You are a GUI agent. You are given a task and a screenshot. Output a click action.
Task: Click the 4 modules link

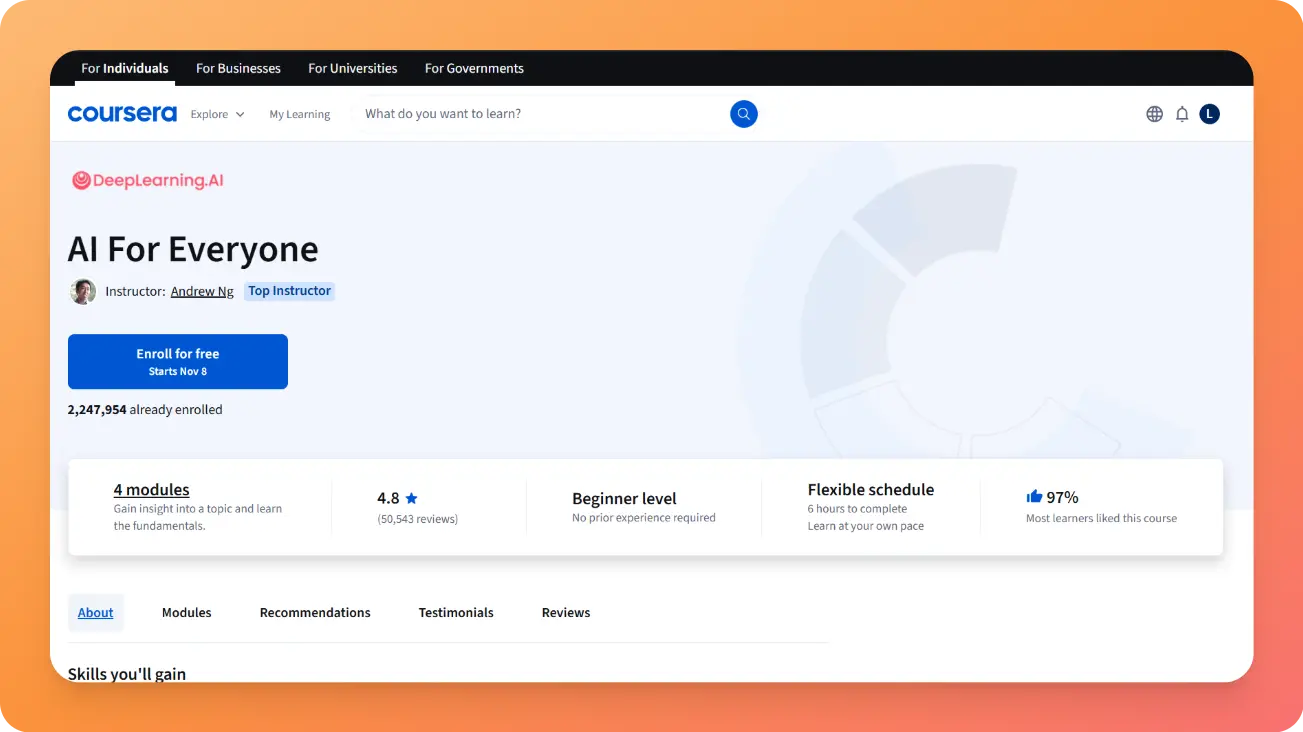tap(151, 490)
